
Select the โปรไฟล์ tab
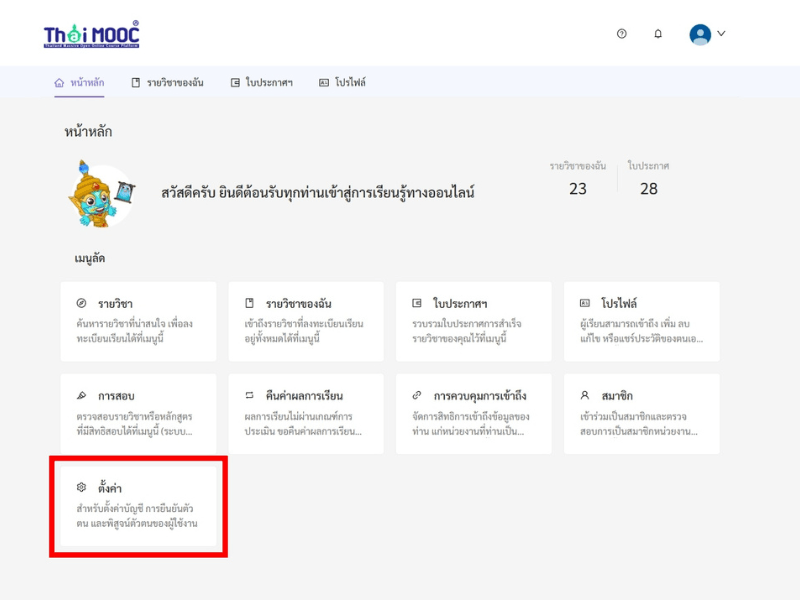click(x=342, y=83)
